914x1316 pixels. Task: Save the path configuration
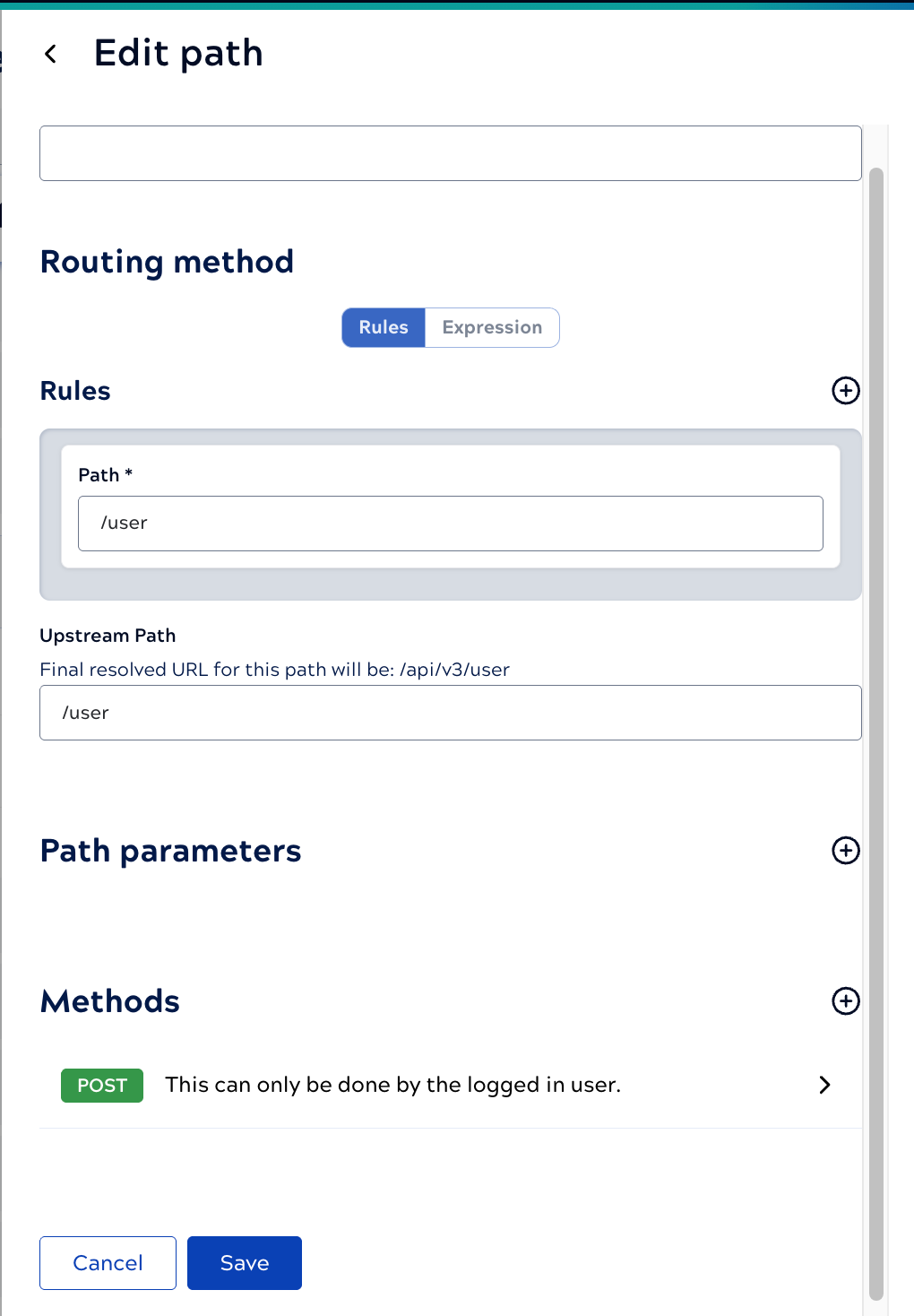244,1262
